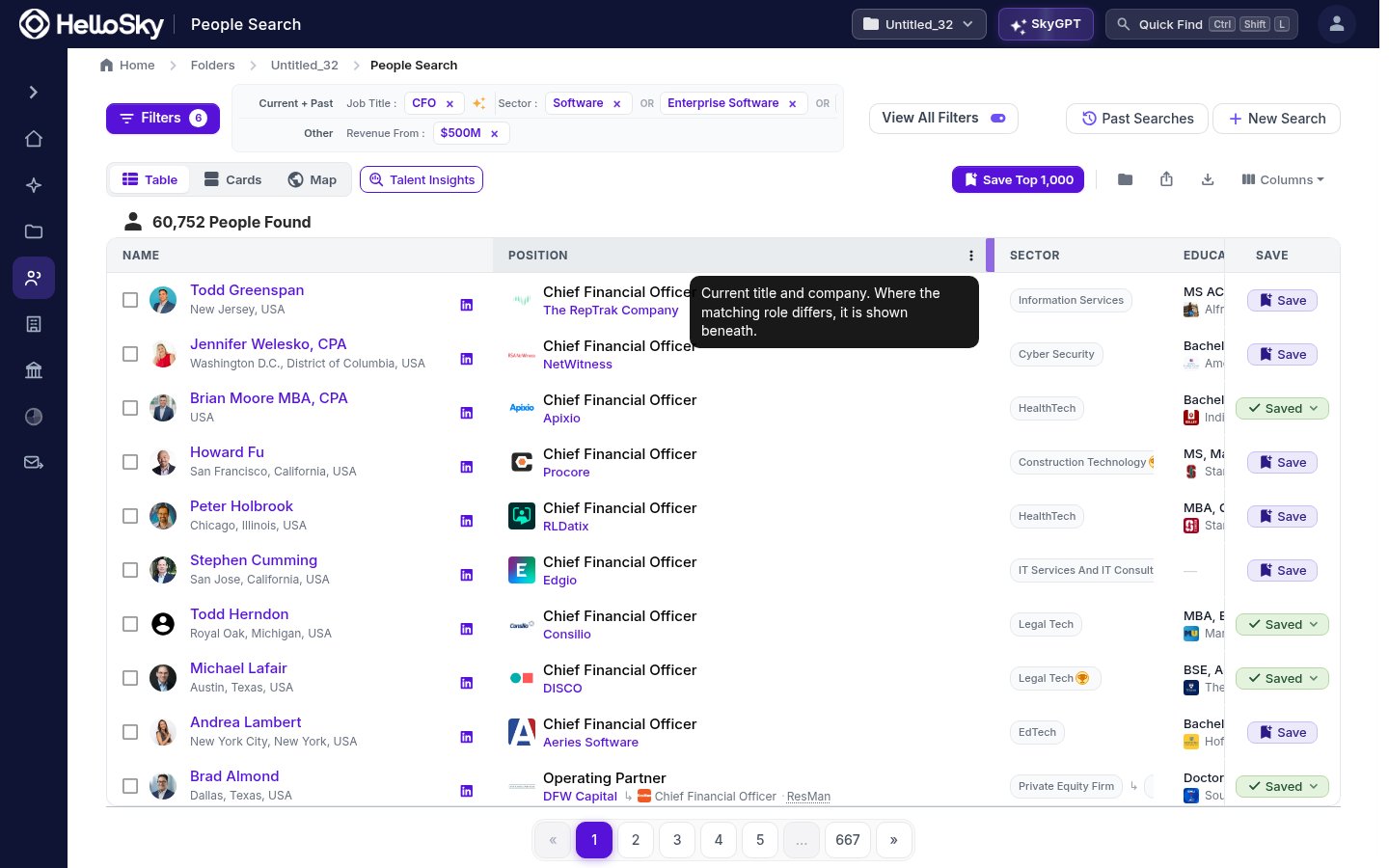Screen dimensions: 1389x868
Task: Go to page 667 of results
Action: 848,840
